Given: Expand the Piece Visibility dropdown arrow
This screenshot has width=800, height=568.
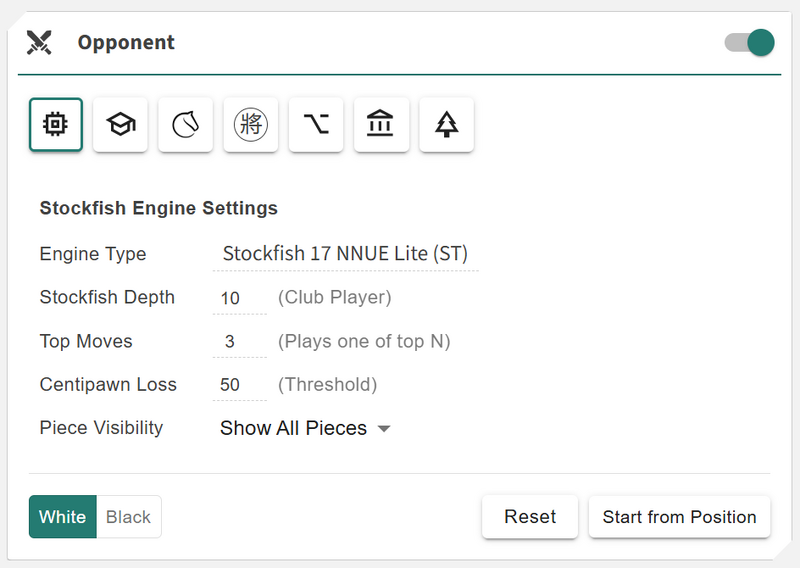Looking at the screenshot, I should (384, 429).
